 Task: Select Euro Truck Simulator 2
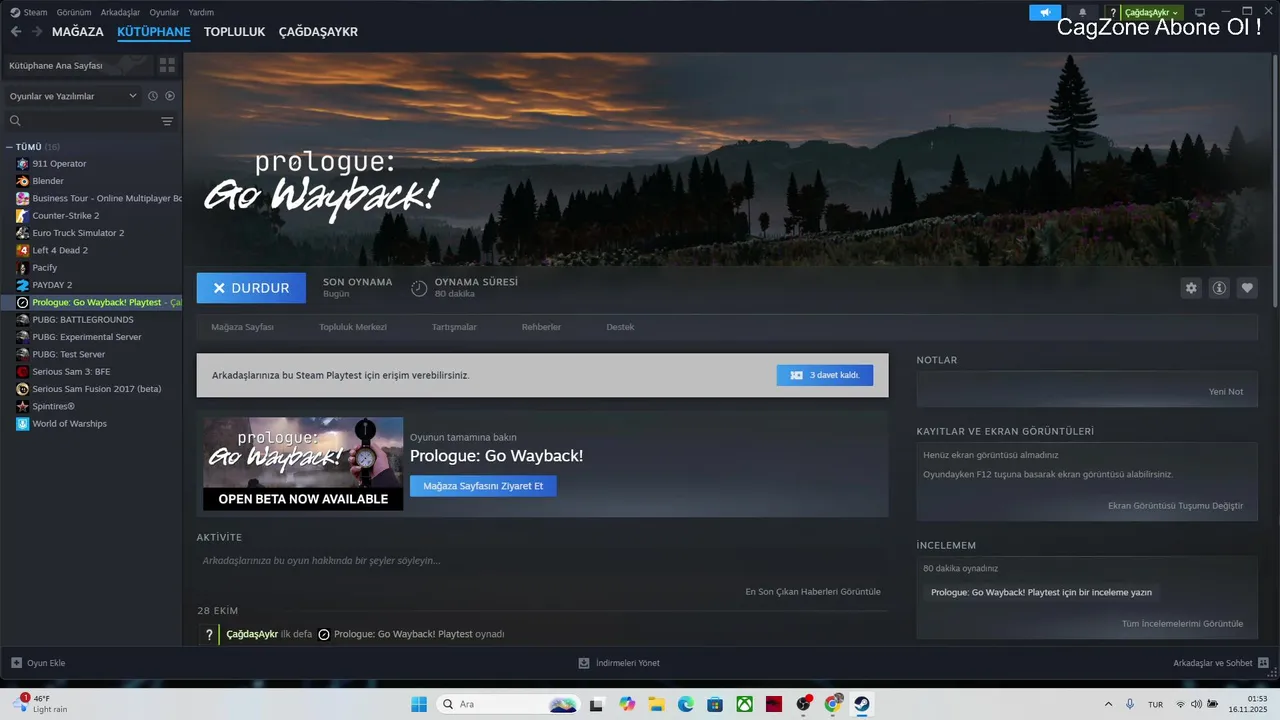78,233
